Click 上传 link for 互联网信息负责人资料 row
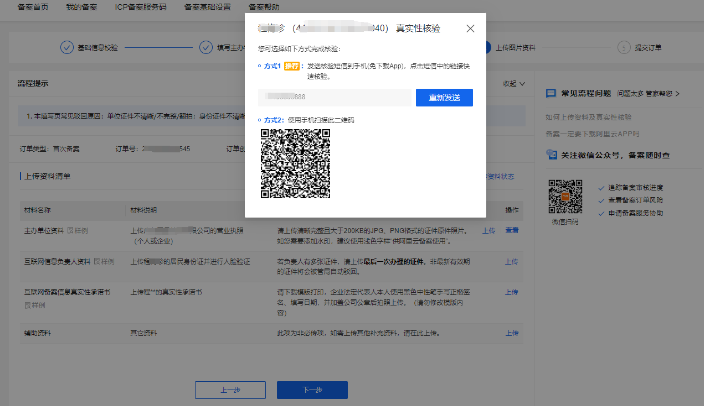The image size is (704, 406). pyautogui.click(x=511, y=261)
